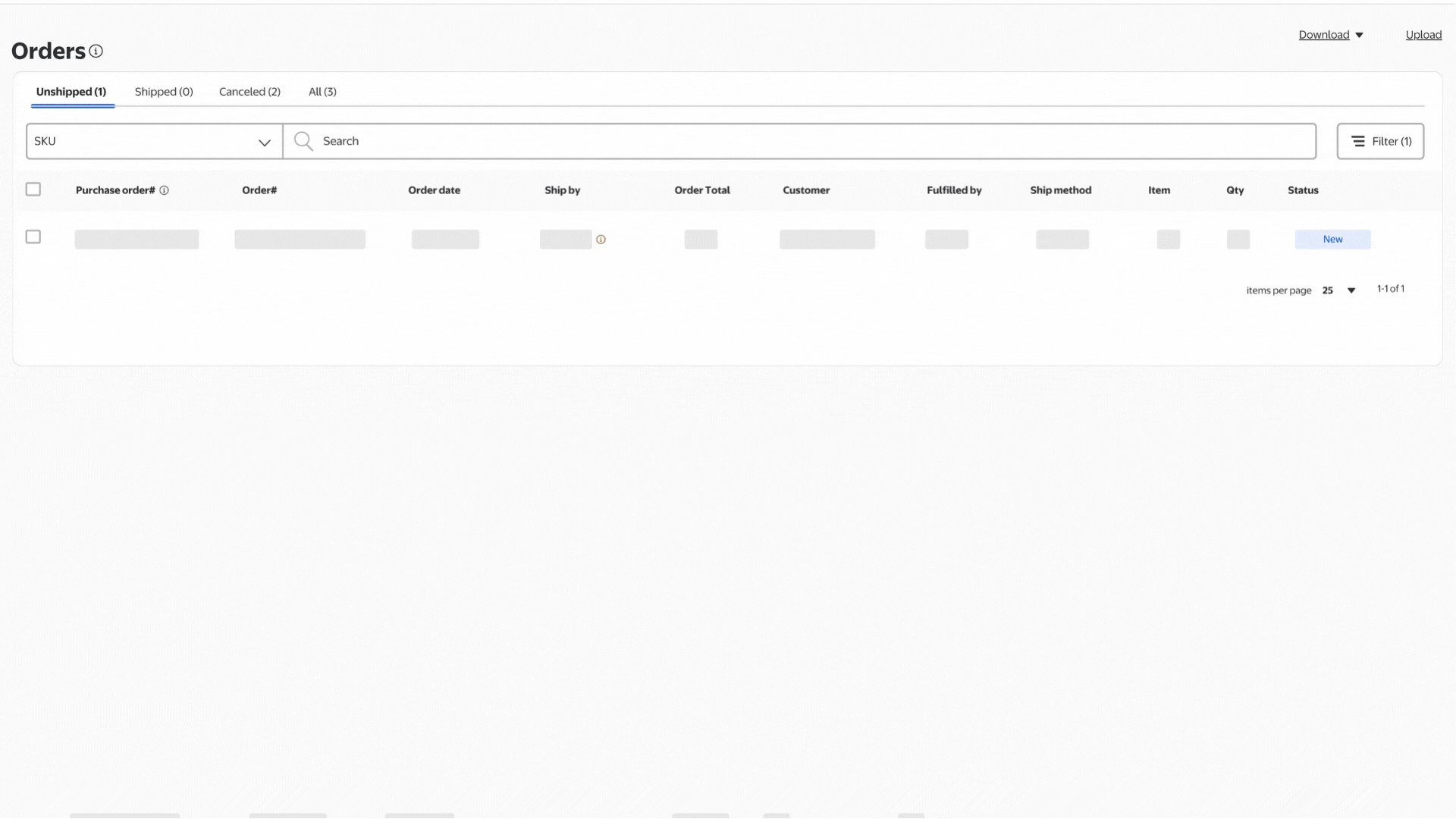This screenshot has width=1456, height=819.
Task: Open the All (3) tab
Action: (x=322, y=92)
